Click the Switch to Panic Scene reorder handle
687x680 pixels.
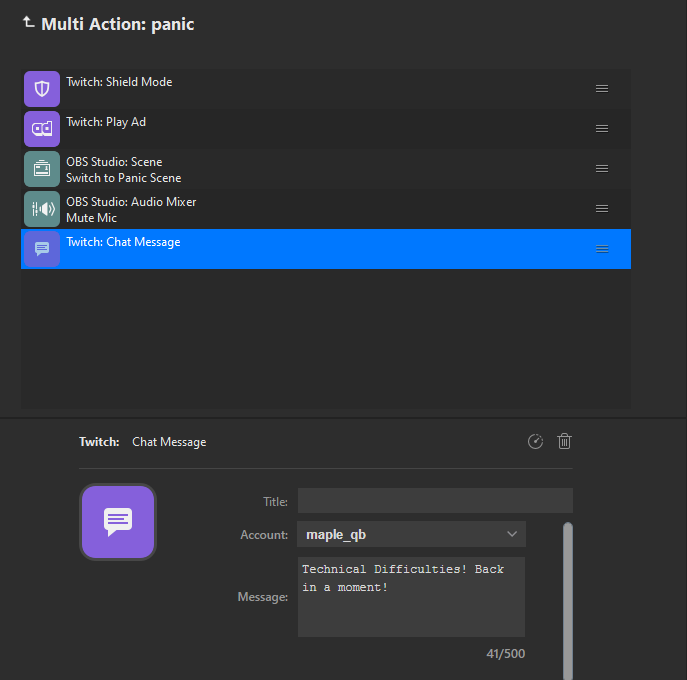pos(602,169)
